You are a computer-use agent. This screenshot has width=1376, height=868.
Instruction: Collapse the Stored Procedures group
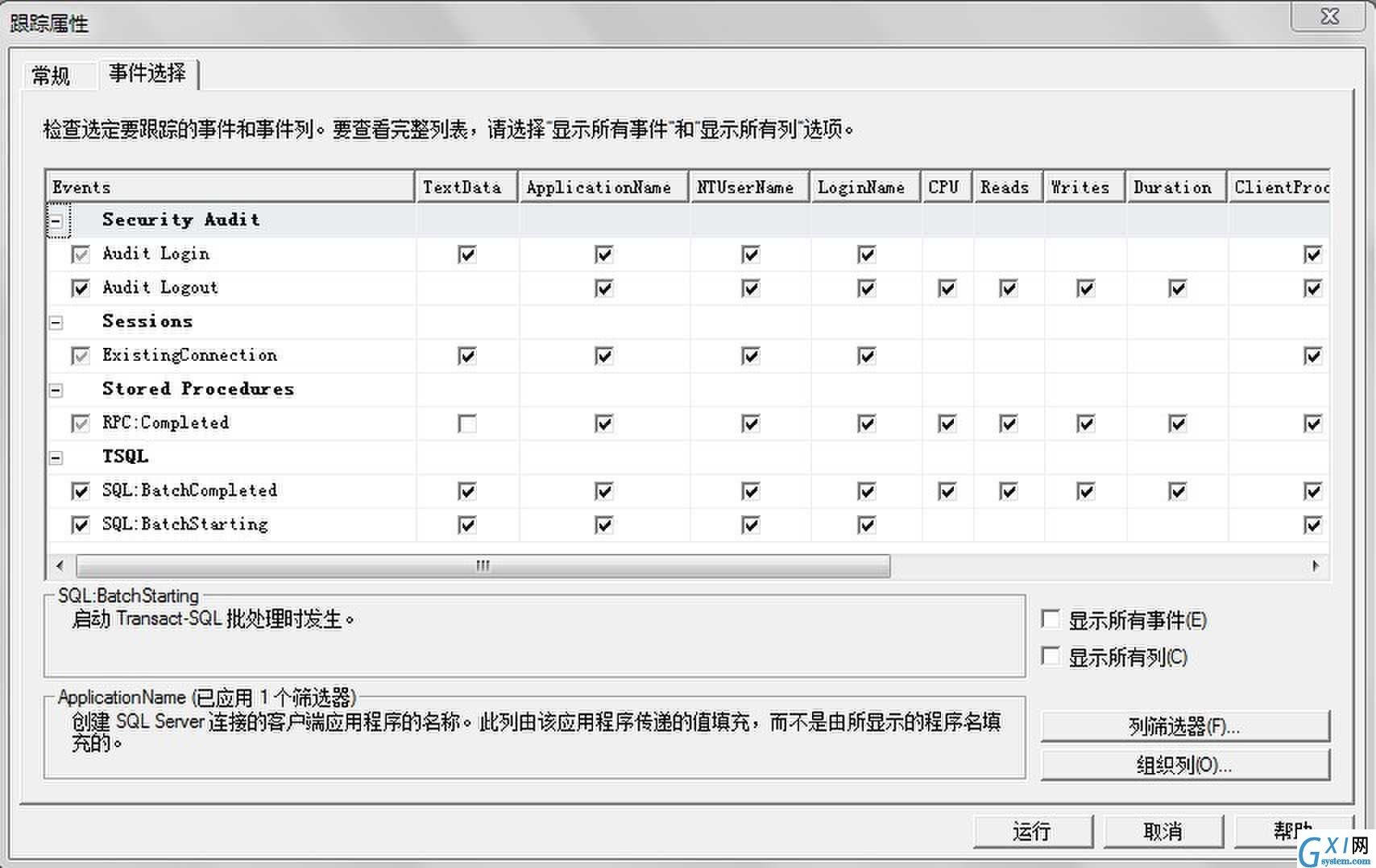[56, 390]
